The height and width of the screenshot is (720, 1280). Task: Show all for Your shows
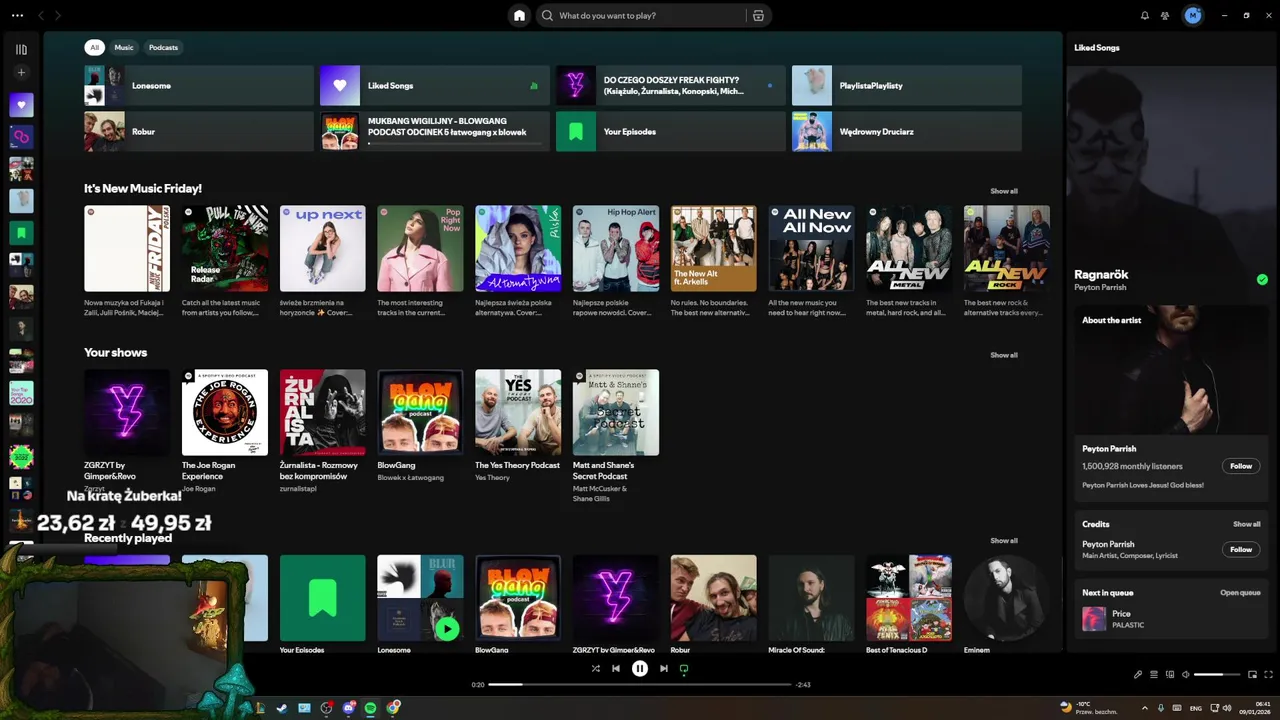point(1004,355)
